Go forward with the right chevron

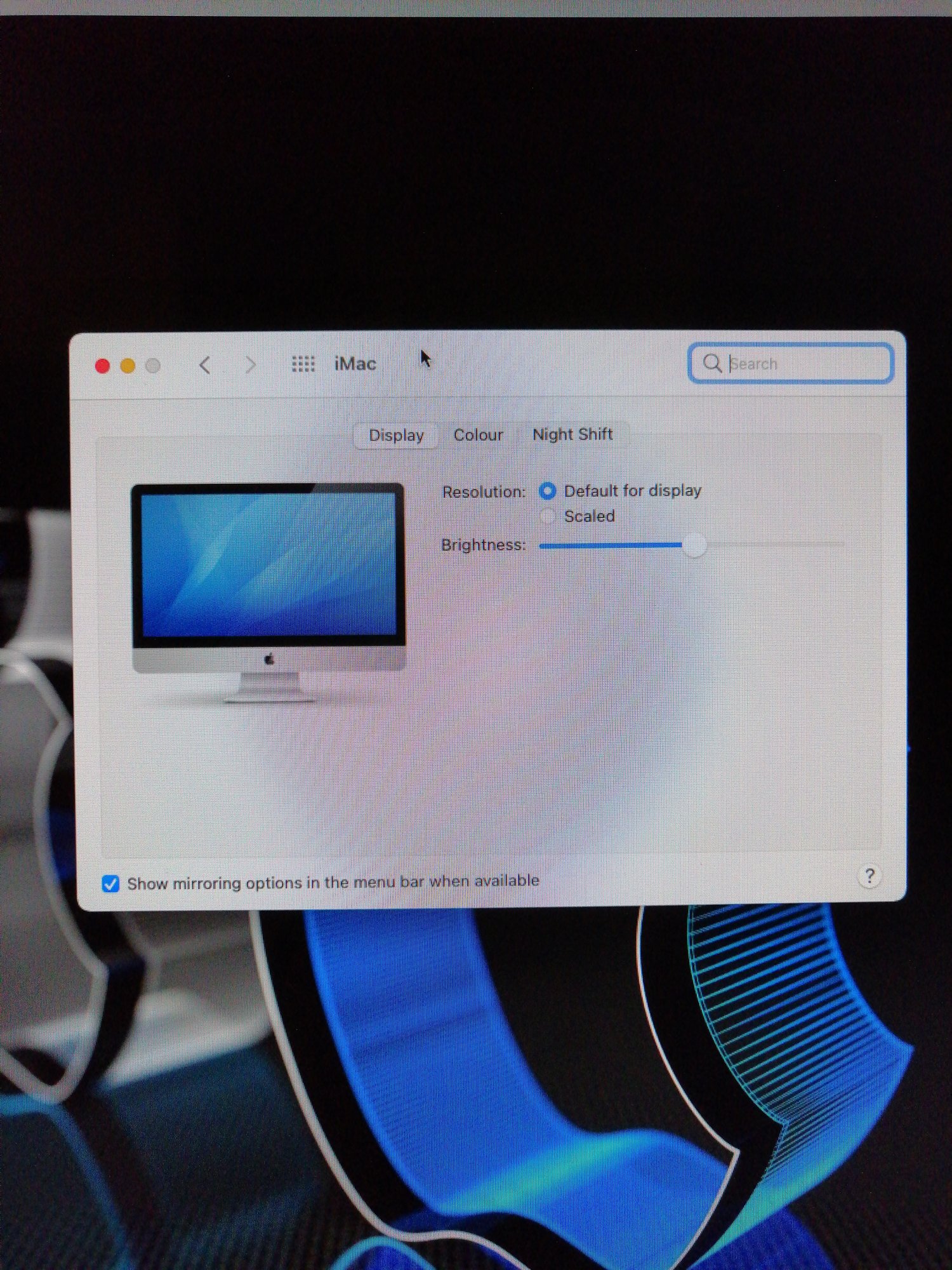[x=251, y=364]
